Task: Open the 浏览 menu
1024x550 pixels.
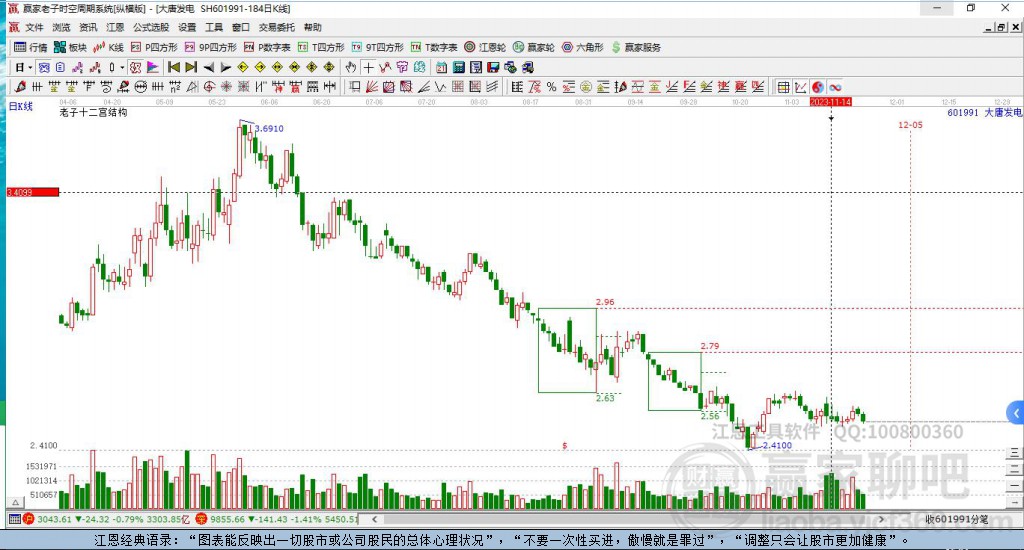Action: point(61,27)
